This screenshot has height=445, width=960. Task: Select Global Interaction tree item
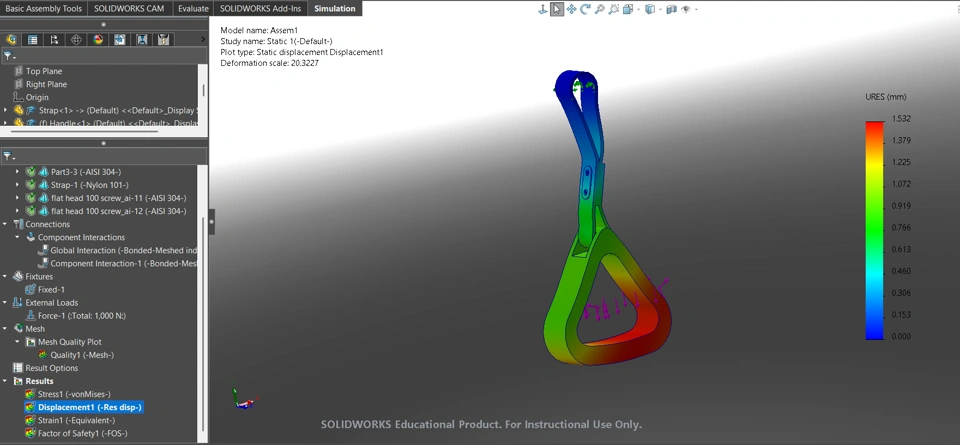pos(119,250)
